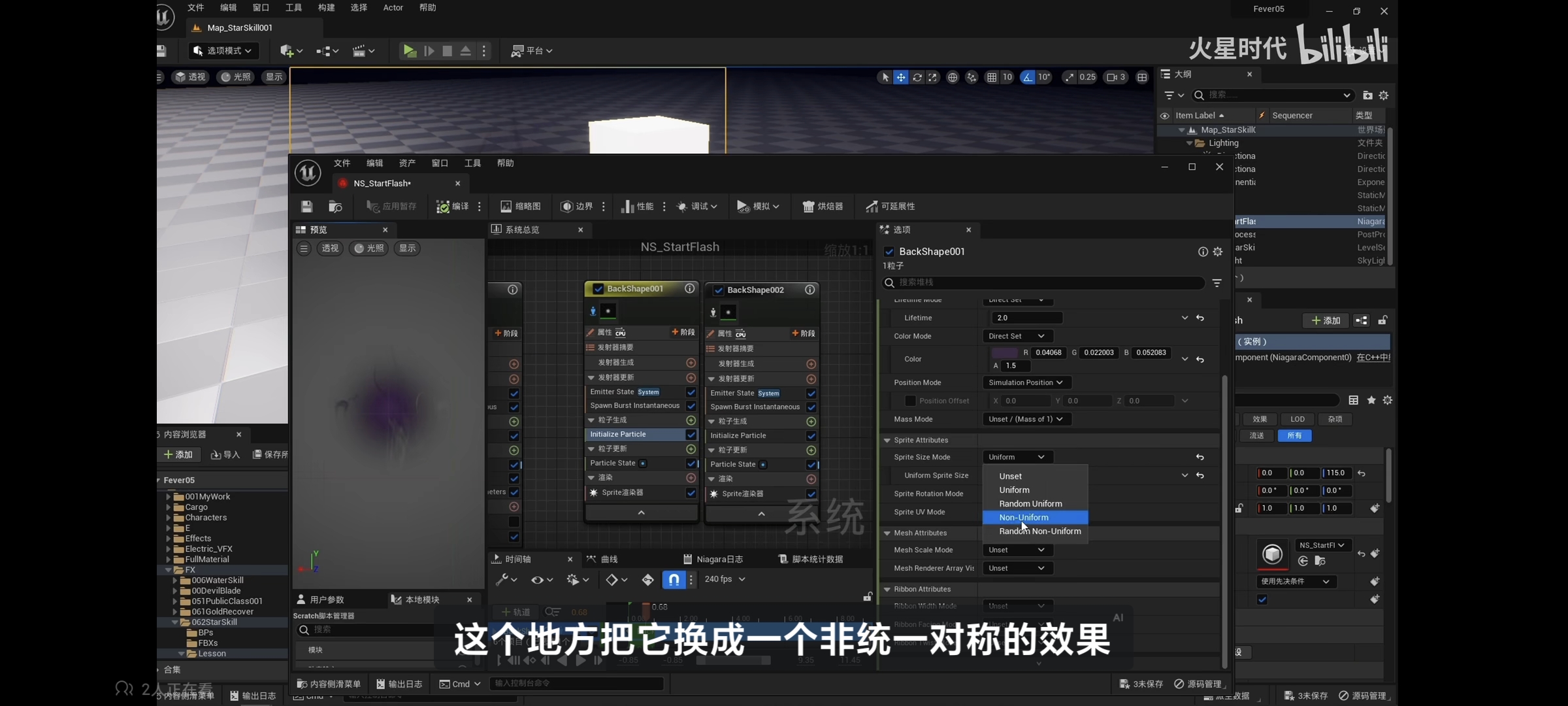Uncheck the Initialize Particle module in BackShape001
The height and width of the screenshot is (706, 1568).
(691, 435)
